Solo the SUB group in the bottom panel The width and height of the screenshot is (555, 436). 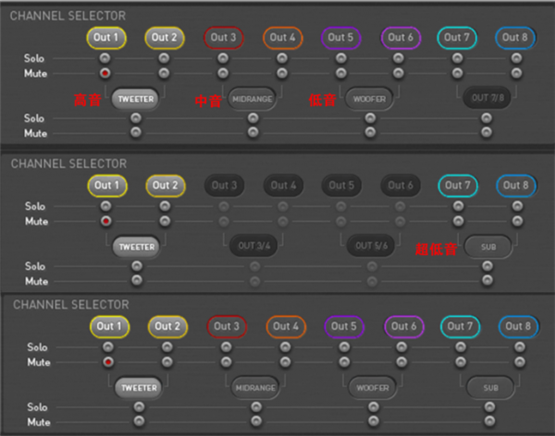coord(490,407)
